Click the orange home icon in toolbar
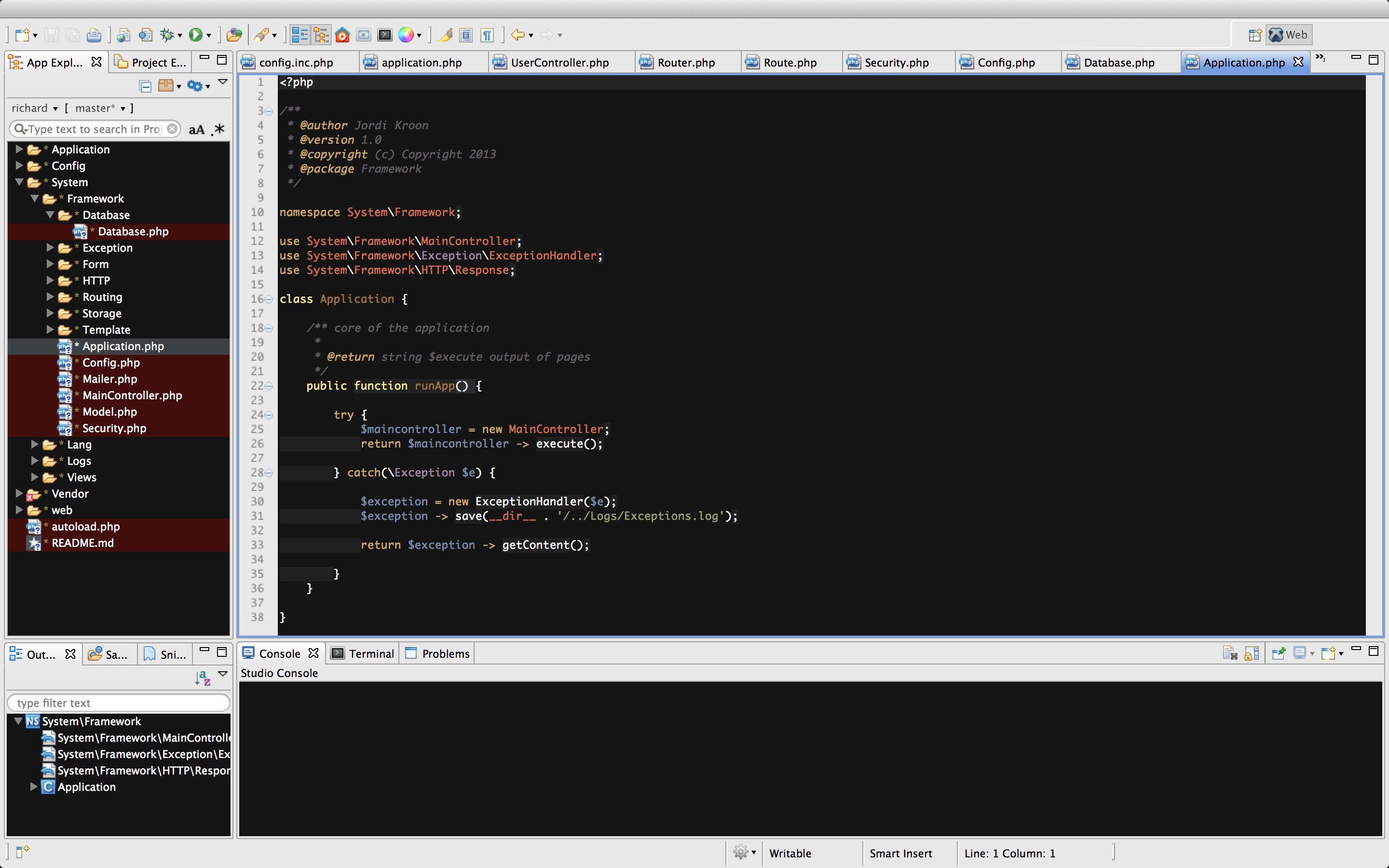 [342, 35]
